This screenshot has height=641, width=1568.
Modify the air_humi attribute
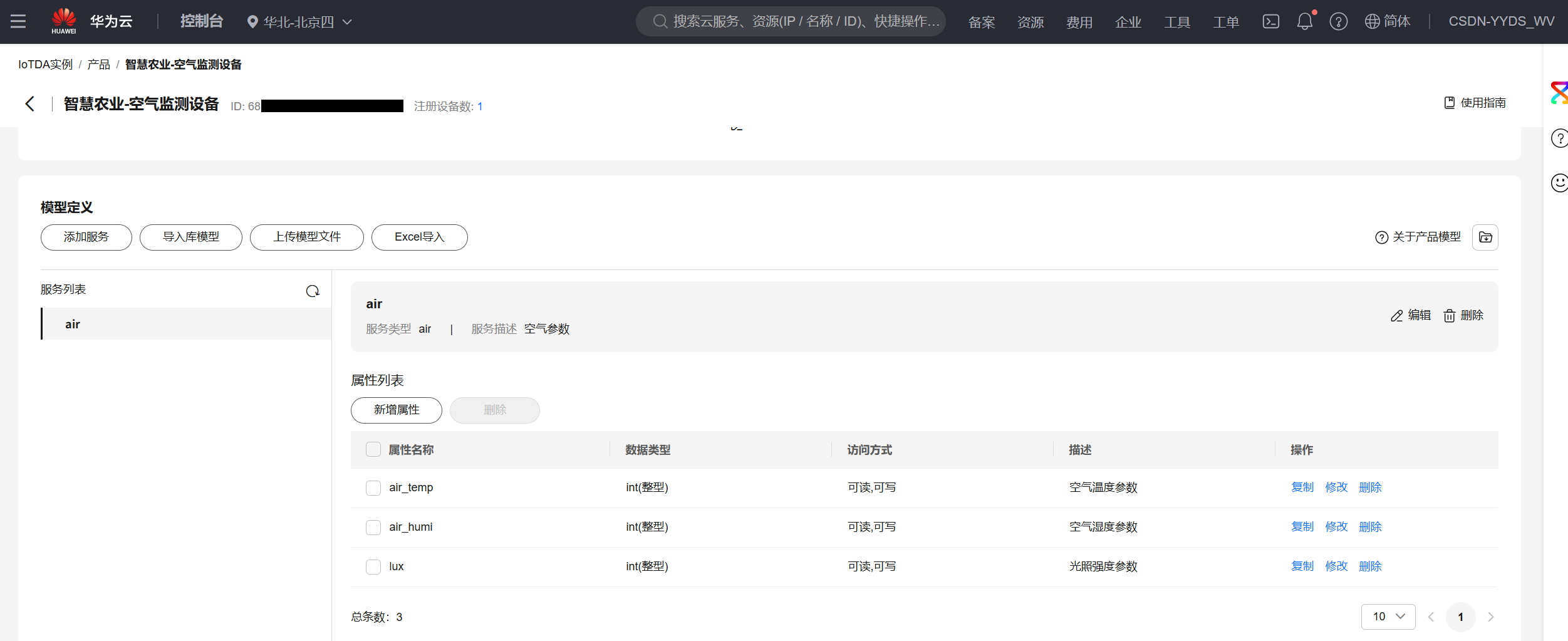1336,527
